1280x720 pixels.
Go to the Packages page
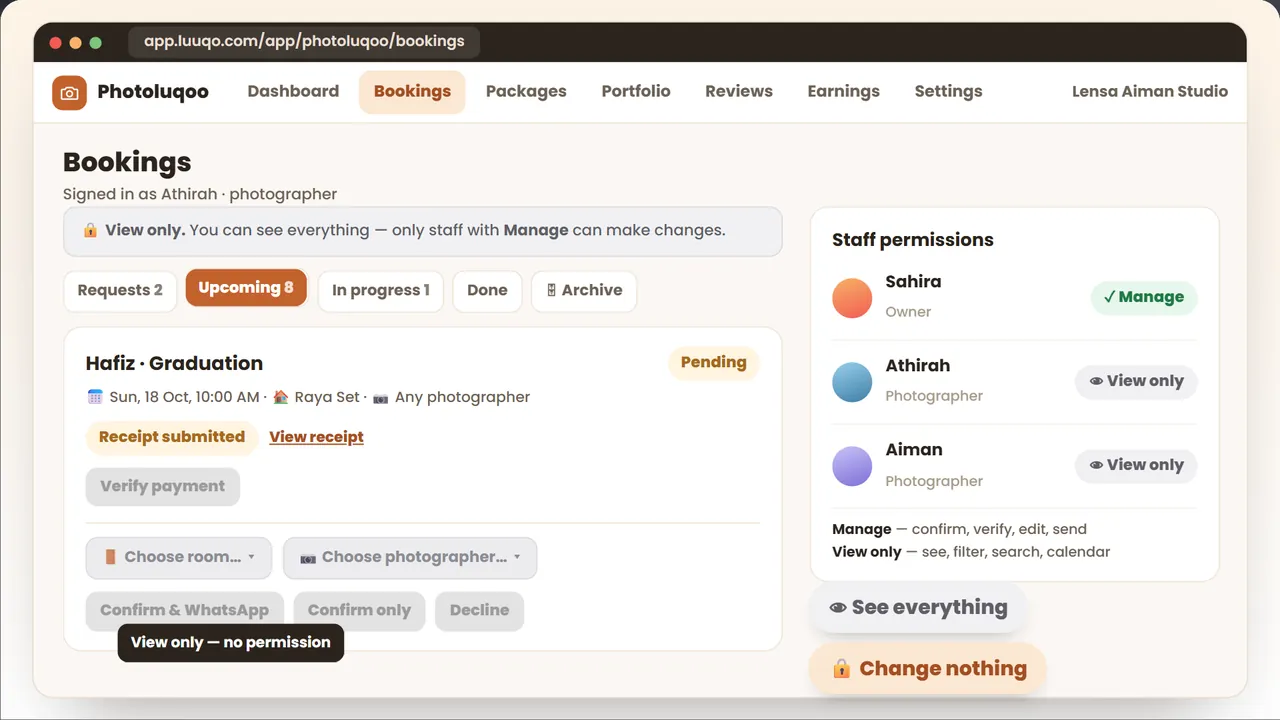click(x=526, y=91)
